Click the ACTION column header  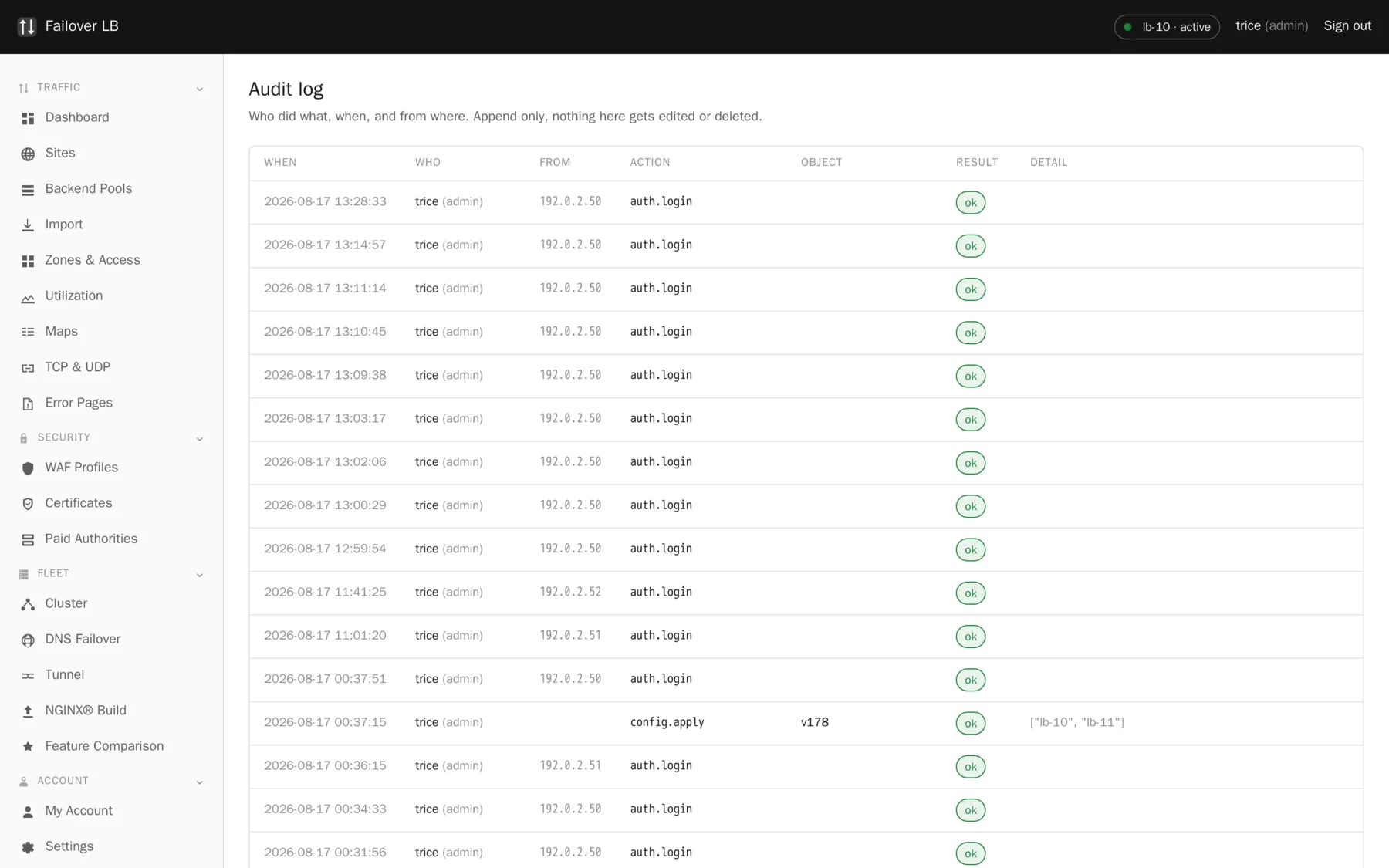(x=650, y=162)
